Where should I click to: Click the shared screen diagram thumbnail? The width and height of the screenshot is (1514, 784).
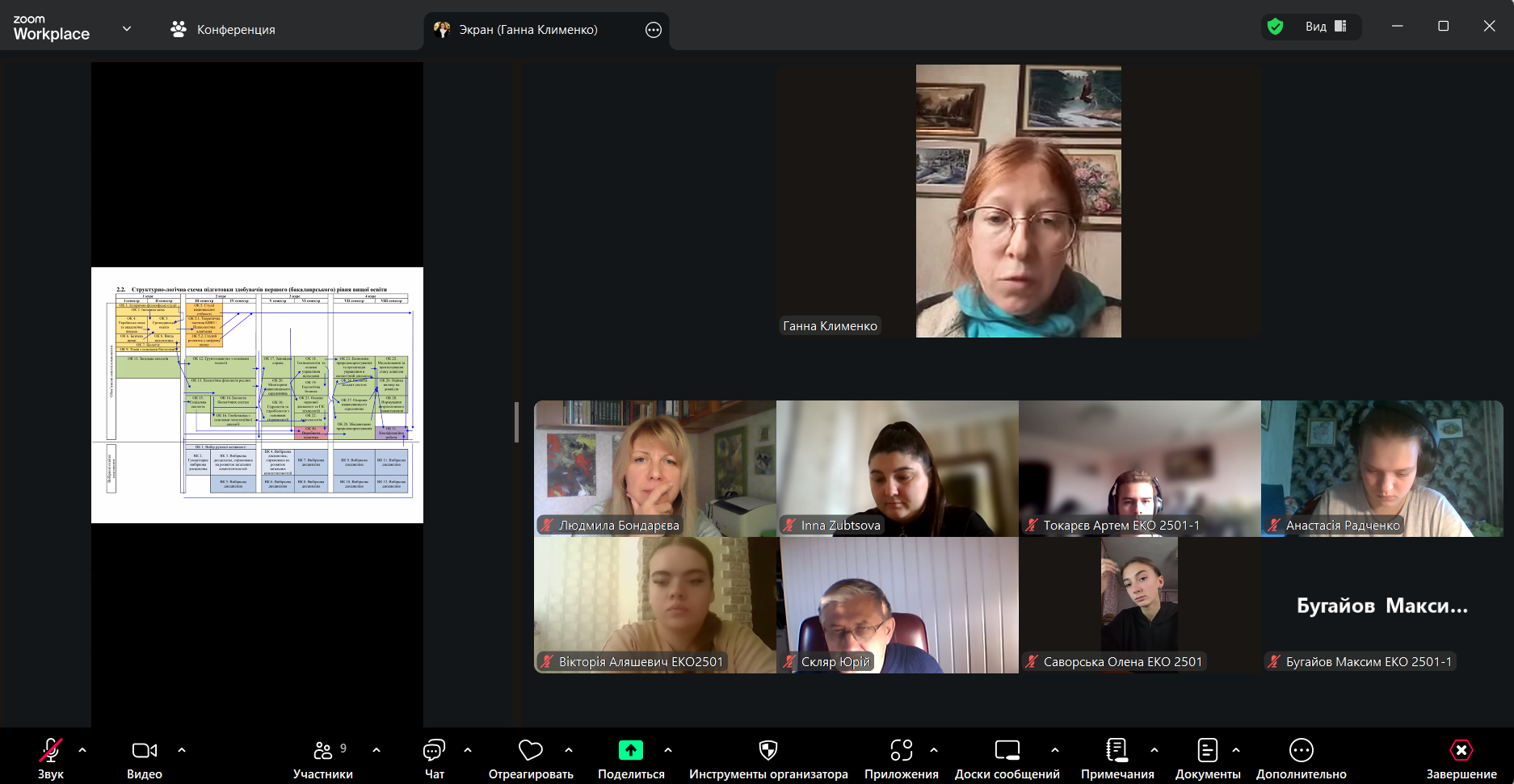pos(257,395)
